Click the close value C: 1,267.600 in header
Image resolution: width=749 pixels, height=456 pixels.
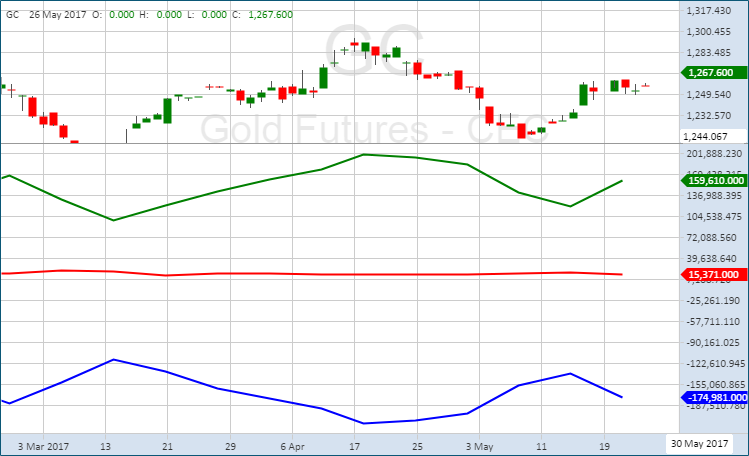(x=263, y=15)
